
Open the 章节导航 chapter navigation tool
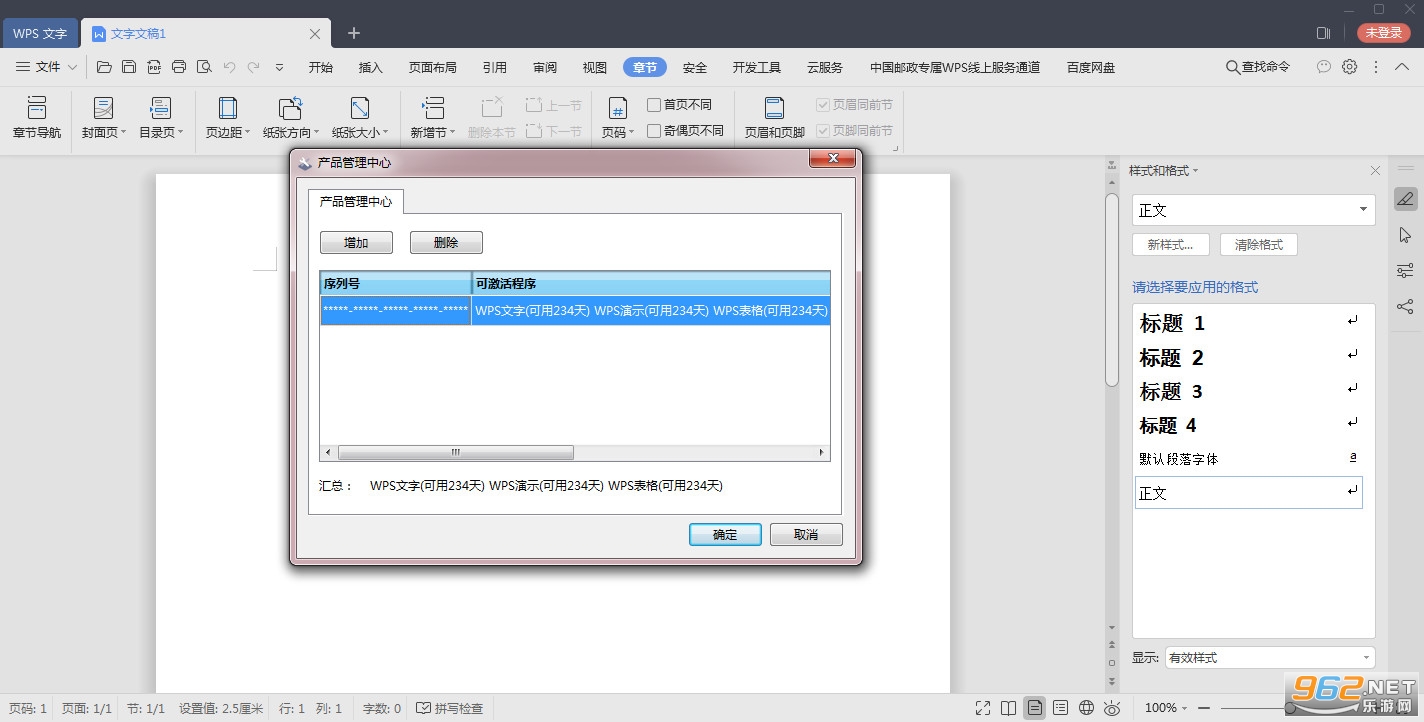(x=37, y=118)
